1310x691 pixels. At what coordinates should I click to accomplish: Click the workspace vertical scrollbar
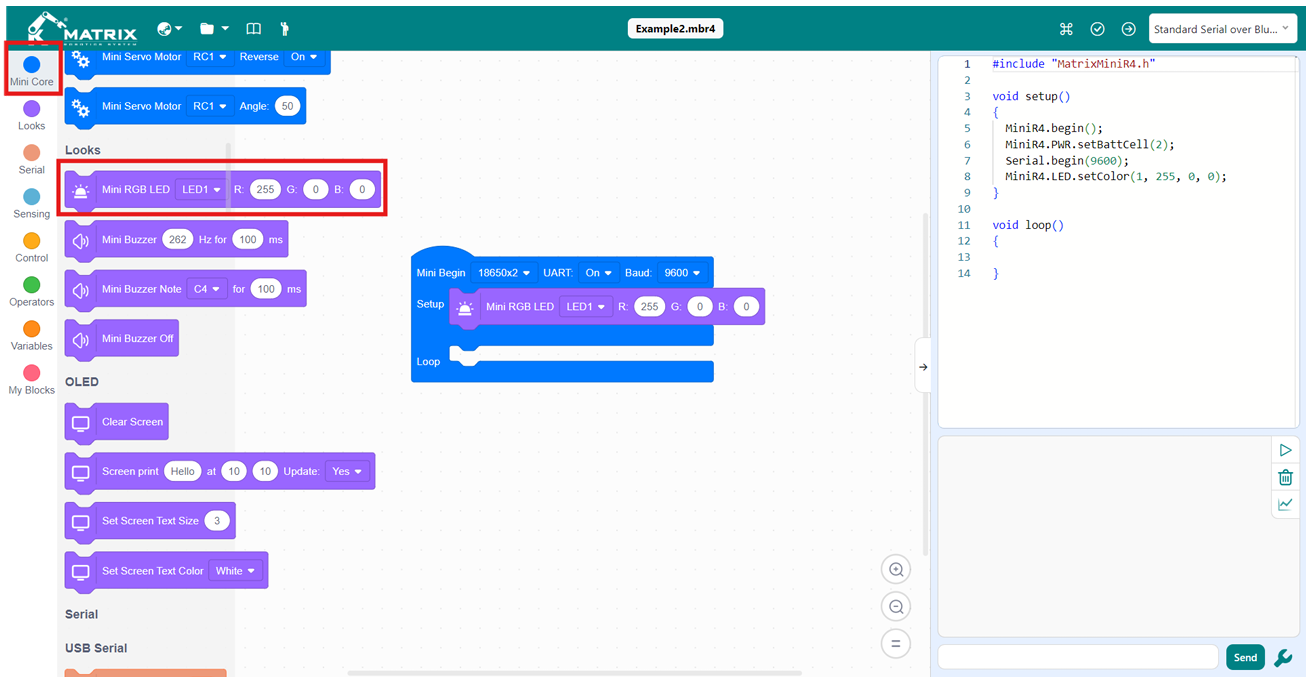pos(925,385)
